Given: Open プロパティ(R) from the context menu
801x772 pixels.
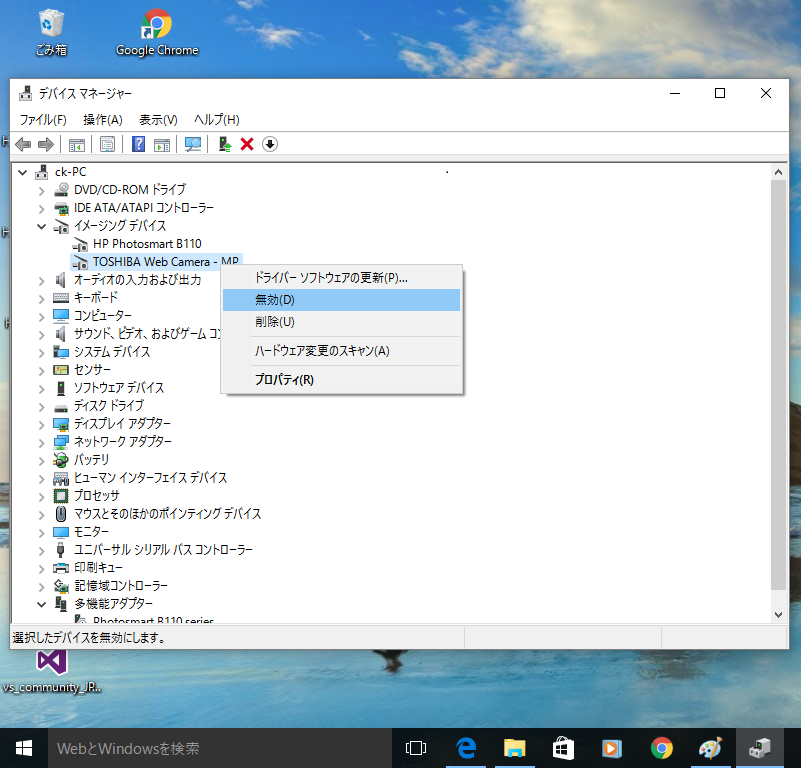Looking at the screenshot, I should click(x=341, y=380).
